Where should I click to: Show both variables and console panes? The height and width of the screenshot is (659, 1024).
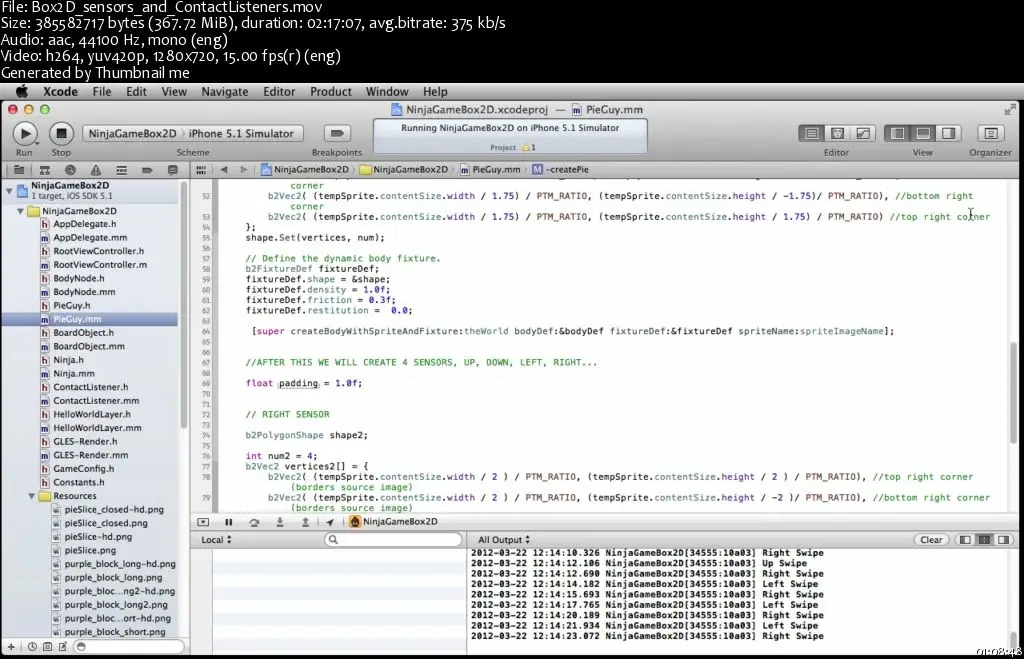pyautogui.click(x=984, y=540)
